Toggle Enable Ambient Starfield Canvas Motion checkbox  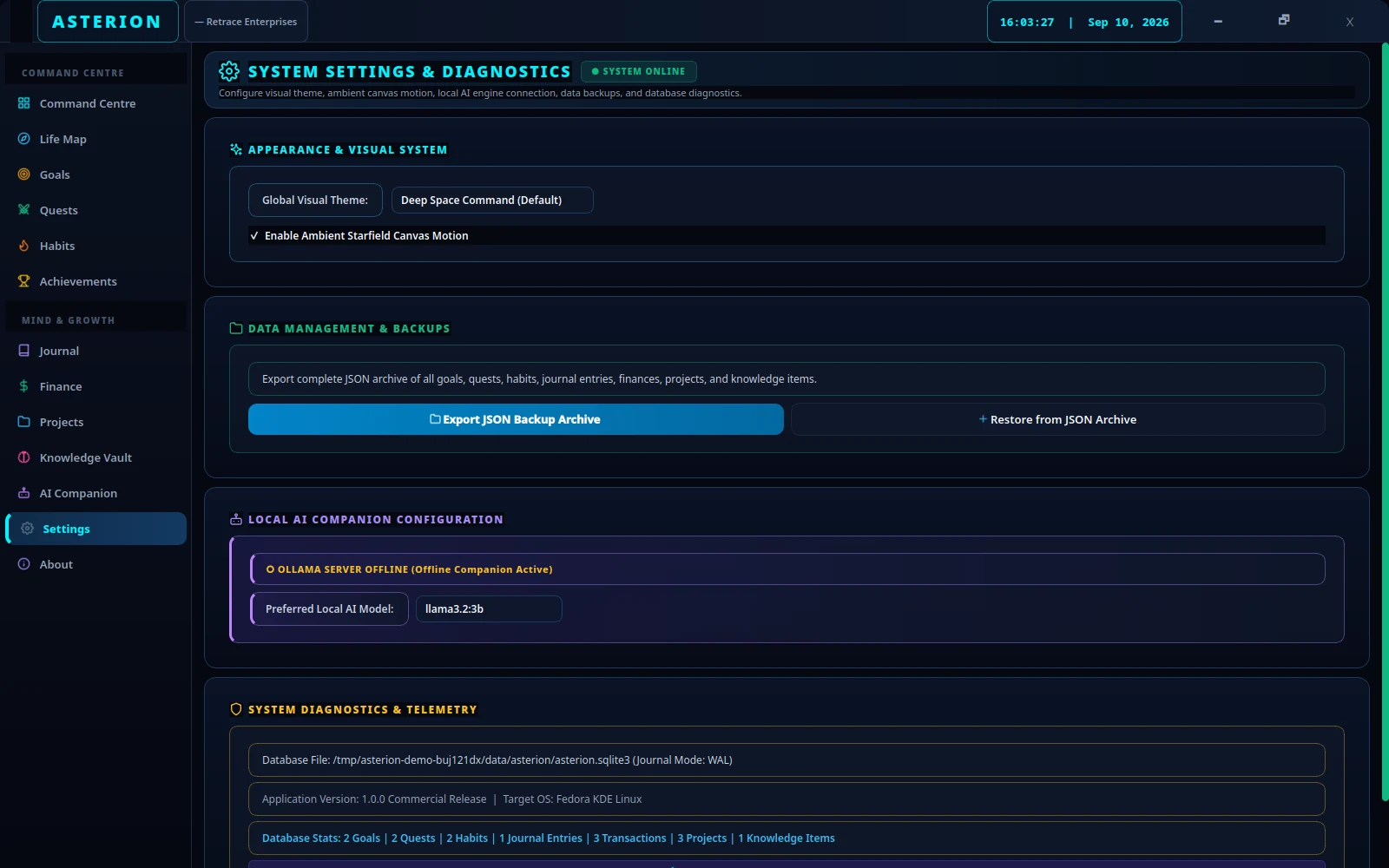pyautogui.click(x=254, y=236)
